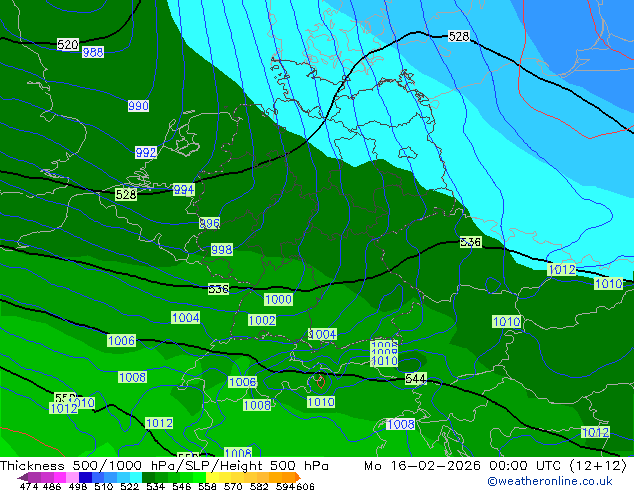The width and height of the screenshot is (634, 490).
Task: Click the 1002 isobar label
Action: coord(262,321)
